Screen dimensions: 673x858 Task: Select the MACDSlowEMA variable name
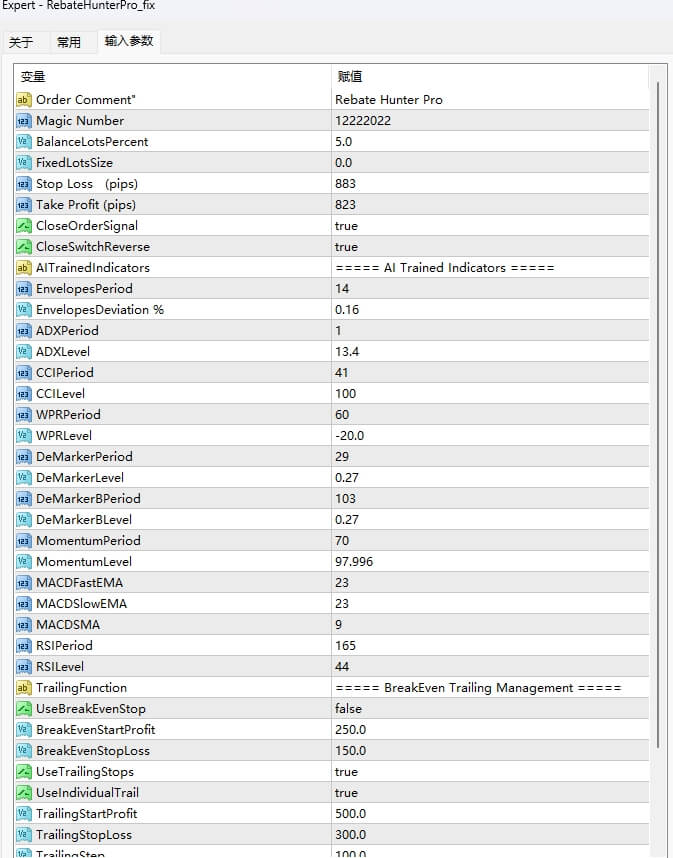pos(82,604)
